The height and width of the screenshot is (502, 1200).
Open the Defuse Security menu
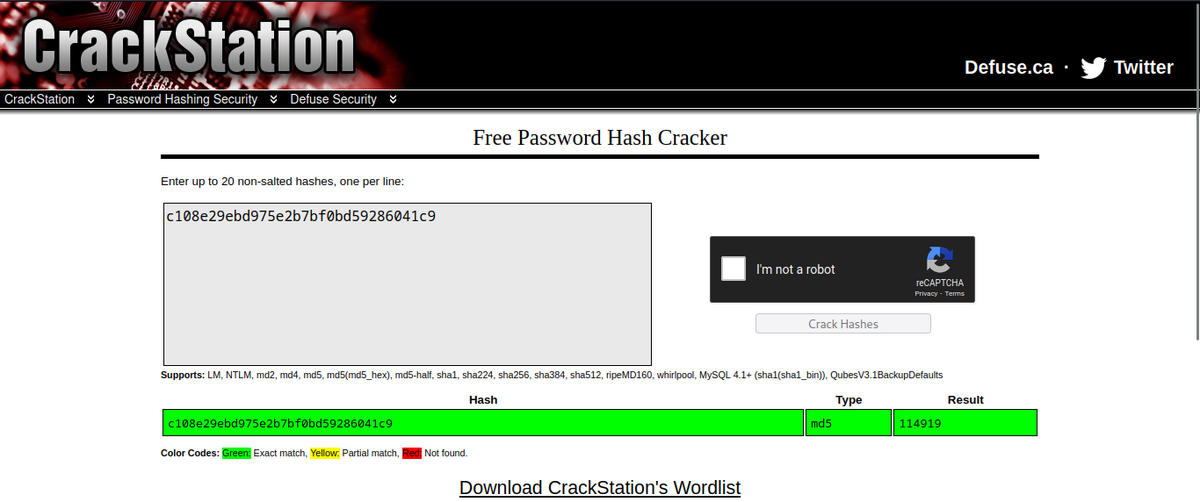(333, 100)
